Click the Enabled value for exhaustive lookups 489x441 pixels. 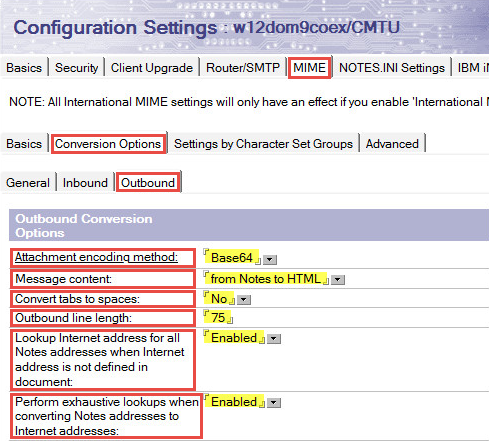(234, 402)
